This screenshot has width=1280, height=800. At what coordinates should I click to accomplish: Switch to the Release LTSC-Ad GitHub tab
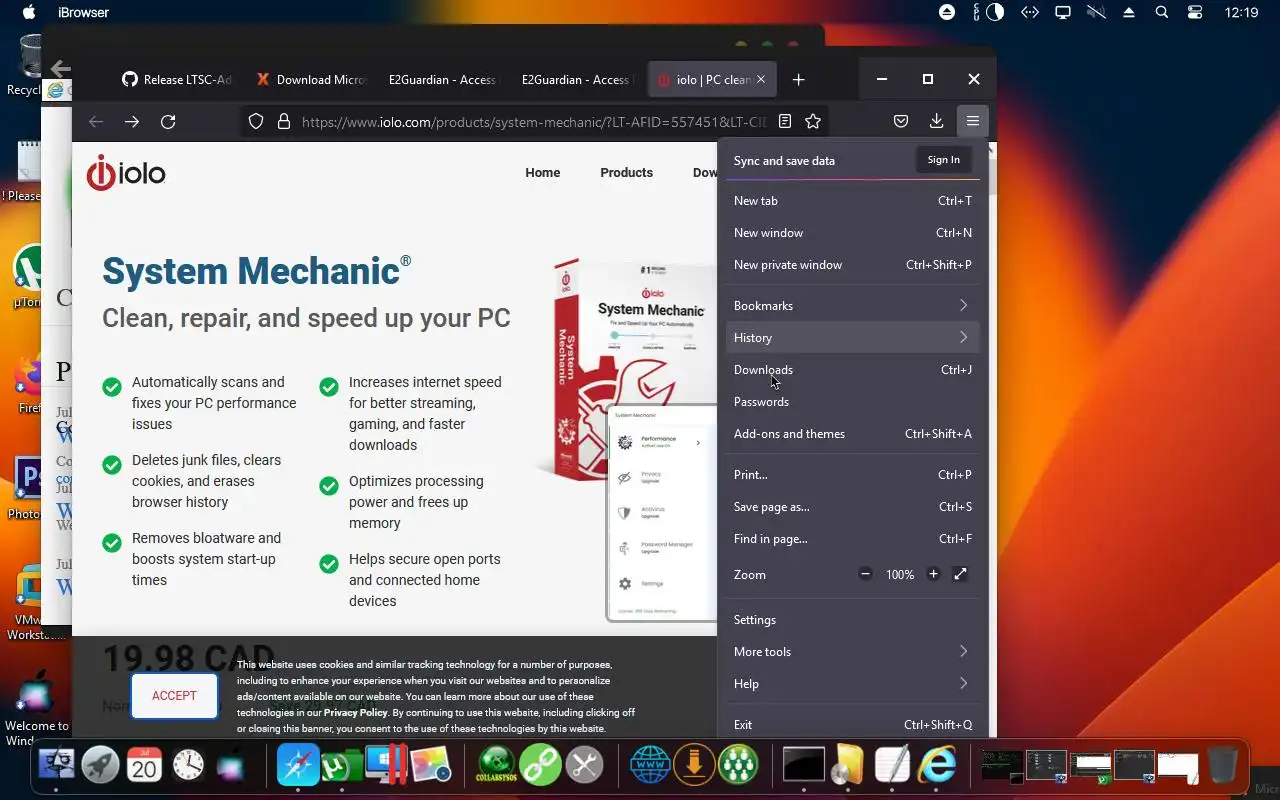177,79
